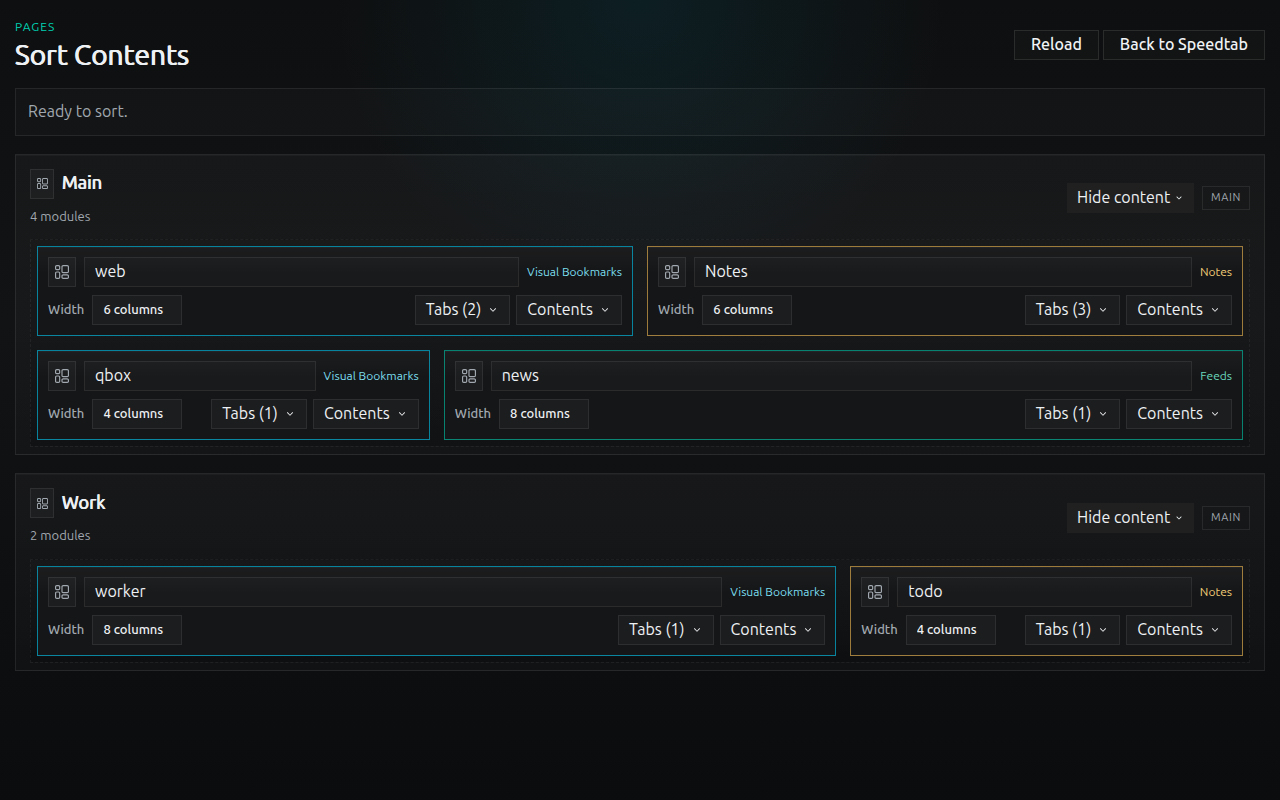Viewport: 1280px width, 800px height.
Task: Expand Tabs (1) dropdown of worker module
Action: pyautogui.click(x=666, y=630)
